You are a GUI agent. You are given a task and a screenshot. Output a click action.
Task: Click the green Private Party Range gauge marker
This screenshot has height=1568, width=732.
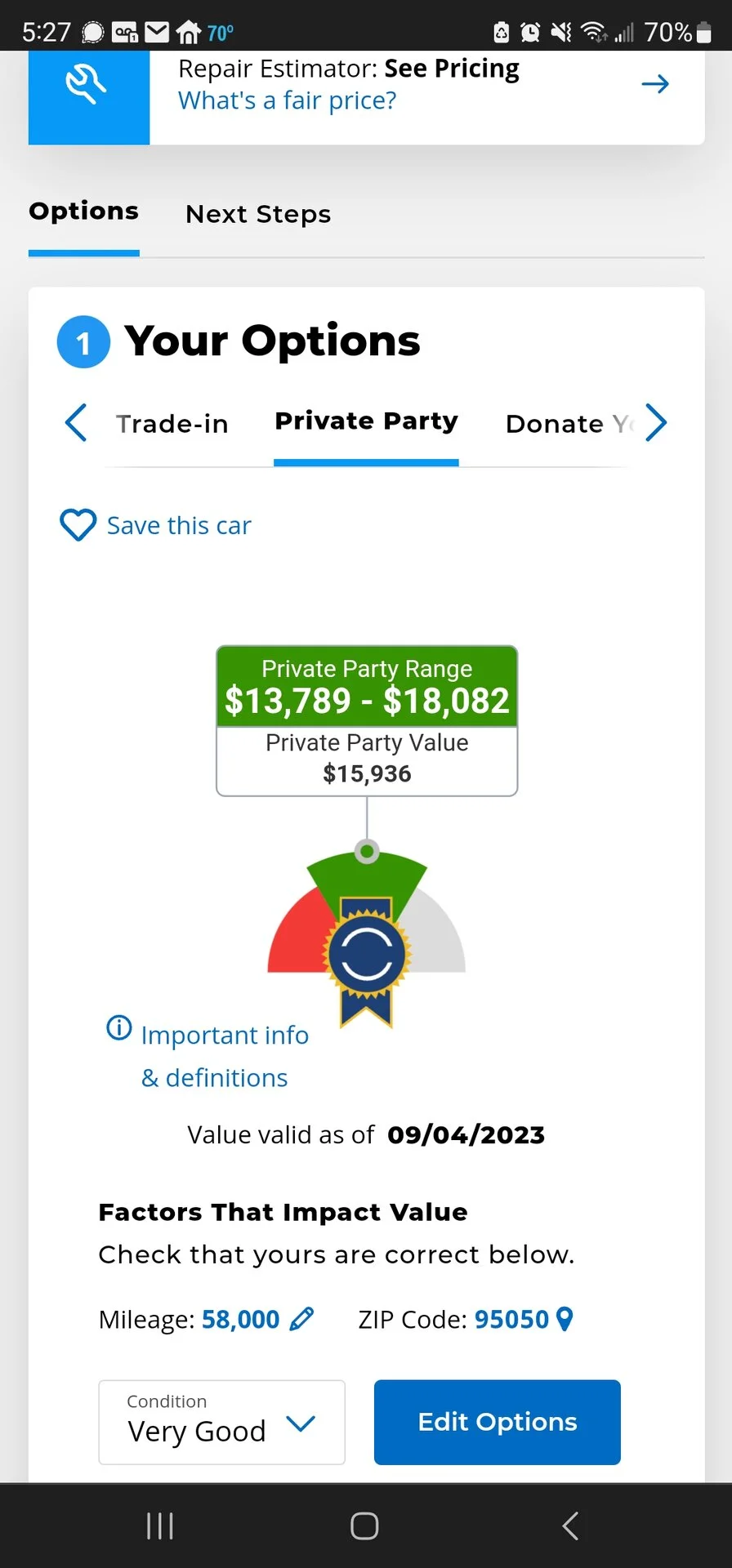(x=367, y=852)
